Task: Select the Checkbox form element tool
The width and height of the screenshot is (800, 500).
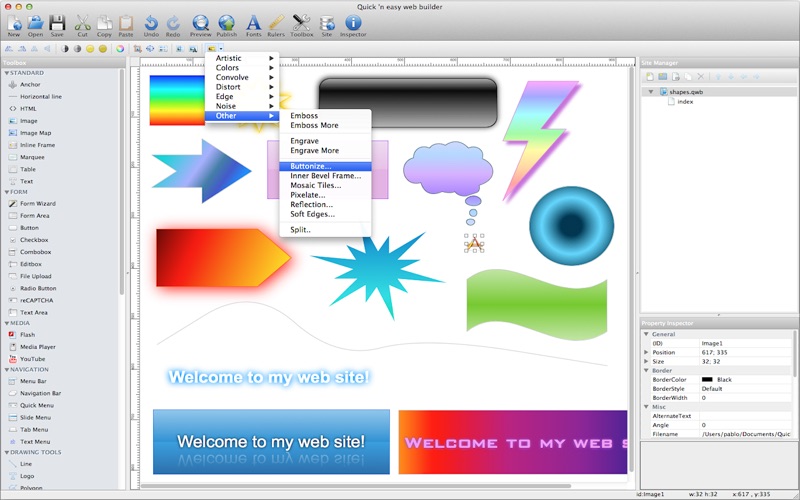Action: click(x=34, y=240)
